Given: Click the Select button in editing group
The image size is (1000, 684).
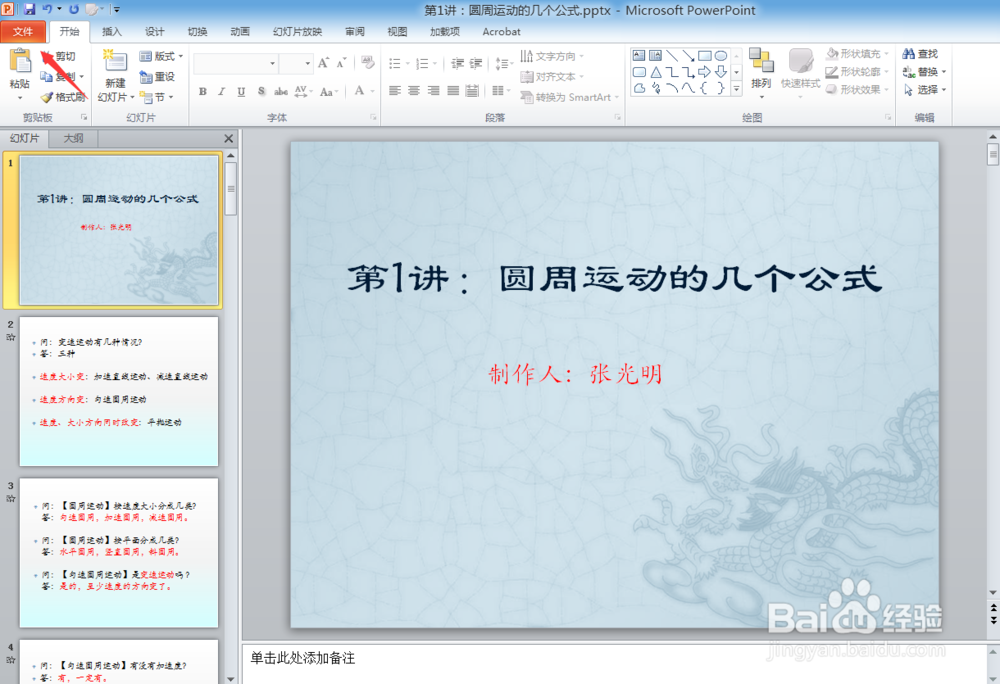Looking at the screenshot, I should [924, 89].
